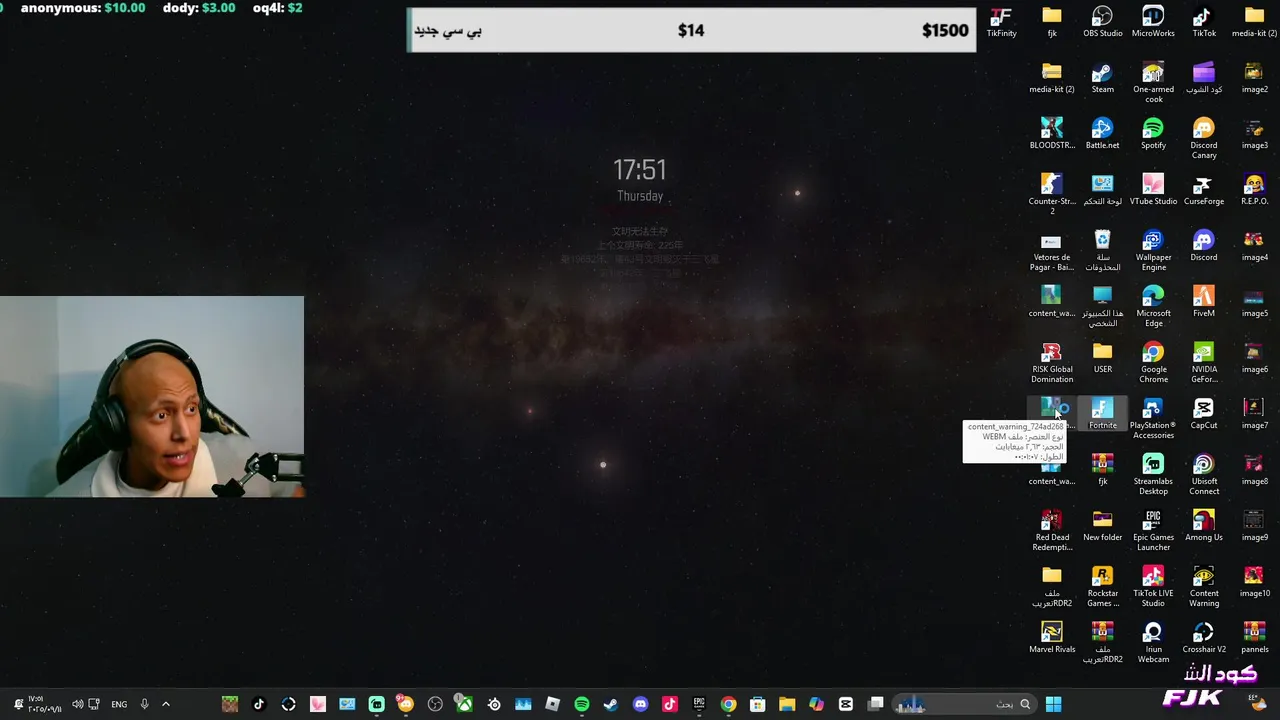The width and height of the screenshot is (1280, 720).
Task: Select the Fortnite desktop icon
Action: click(x=1102, y=413)
